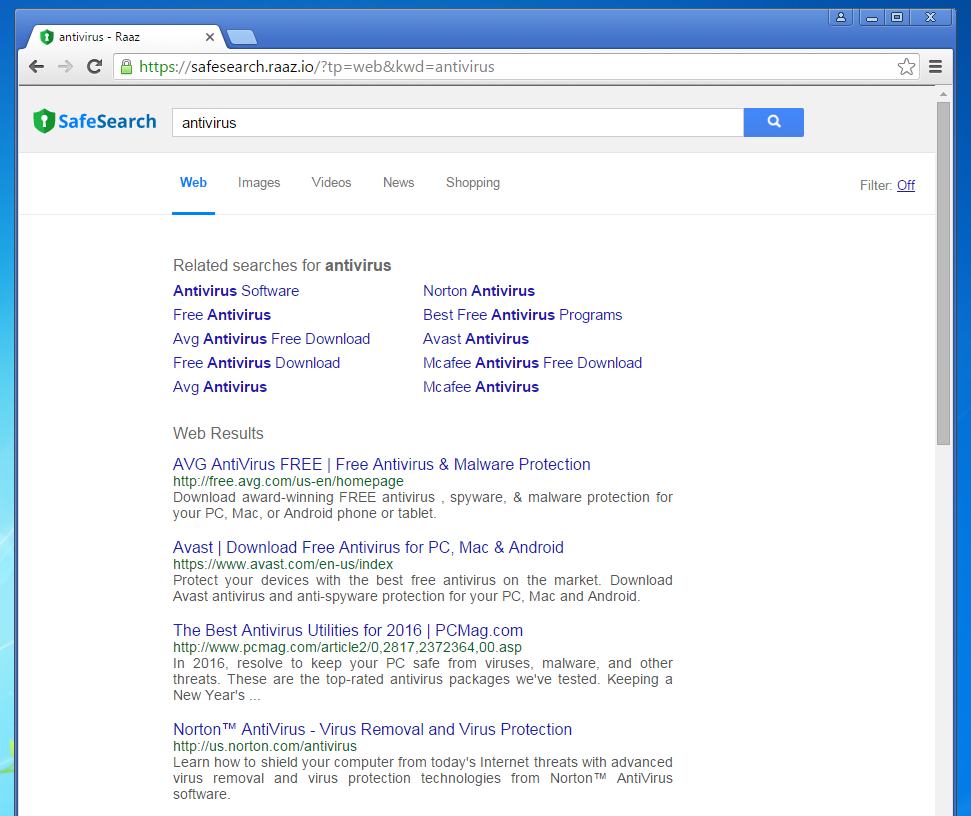Switch to the Web results tab
Screen dimensions: 971x816
193,183
